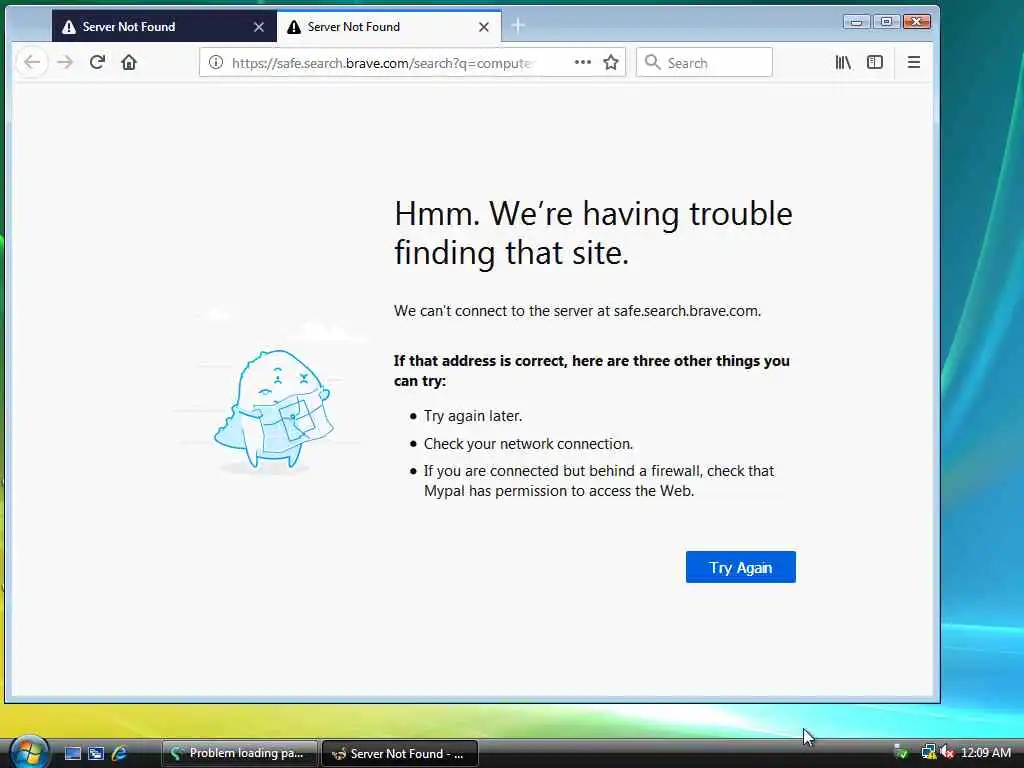Open the Library icon

tap(843, 63)
